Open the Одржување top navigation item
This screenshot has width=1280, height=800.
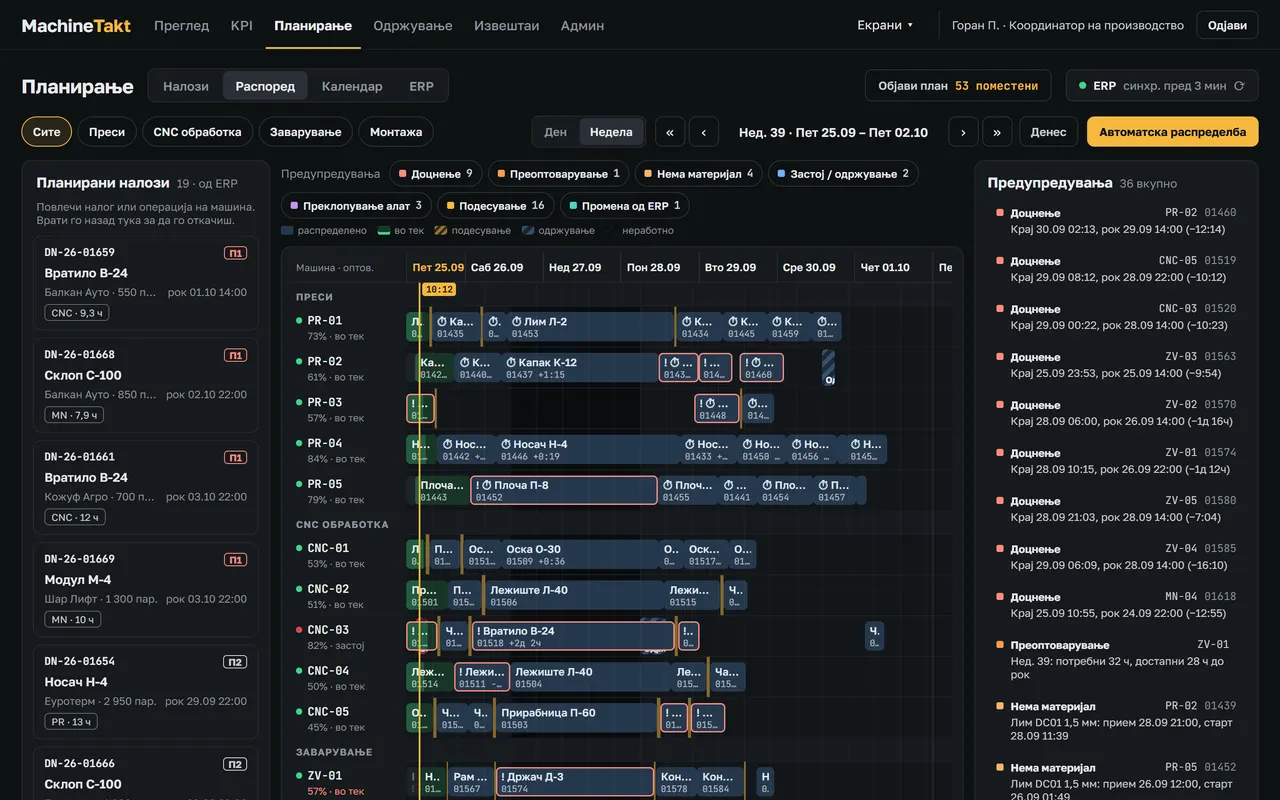pos(413,25)
